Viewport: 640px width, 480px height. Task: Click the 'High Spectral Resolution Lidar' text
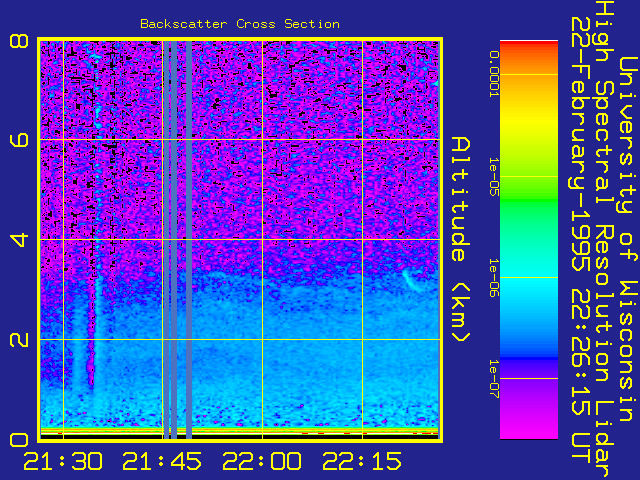[x=605, y=240]
